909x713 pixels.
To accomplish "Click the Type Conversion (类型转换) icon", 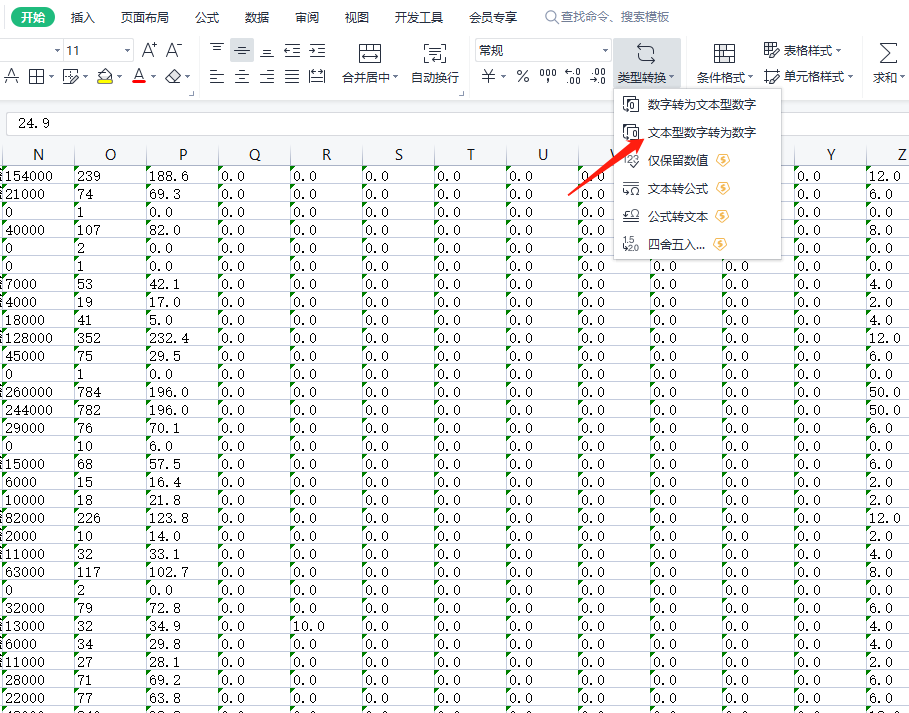I will tap(646, 53).
